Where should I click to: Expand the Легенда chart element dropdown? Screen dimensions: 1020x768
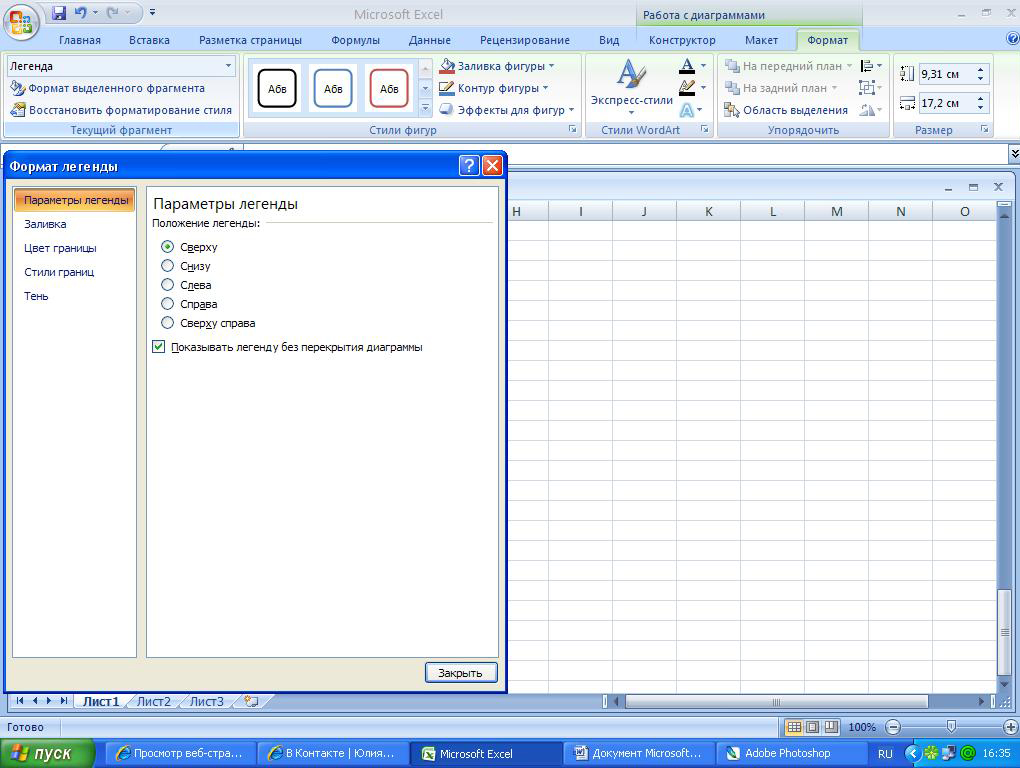click(x=228, y=66)
